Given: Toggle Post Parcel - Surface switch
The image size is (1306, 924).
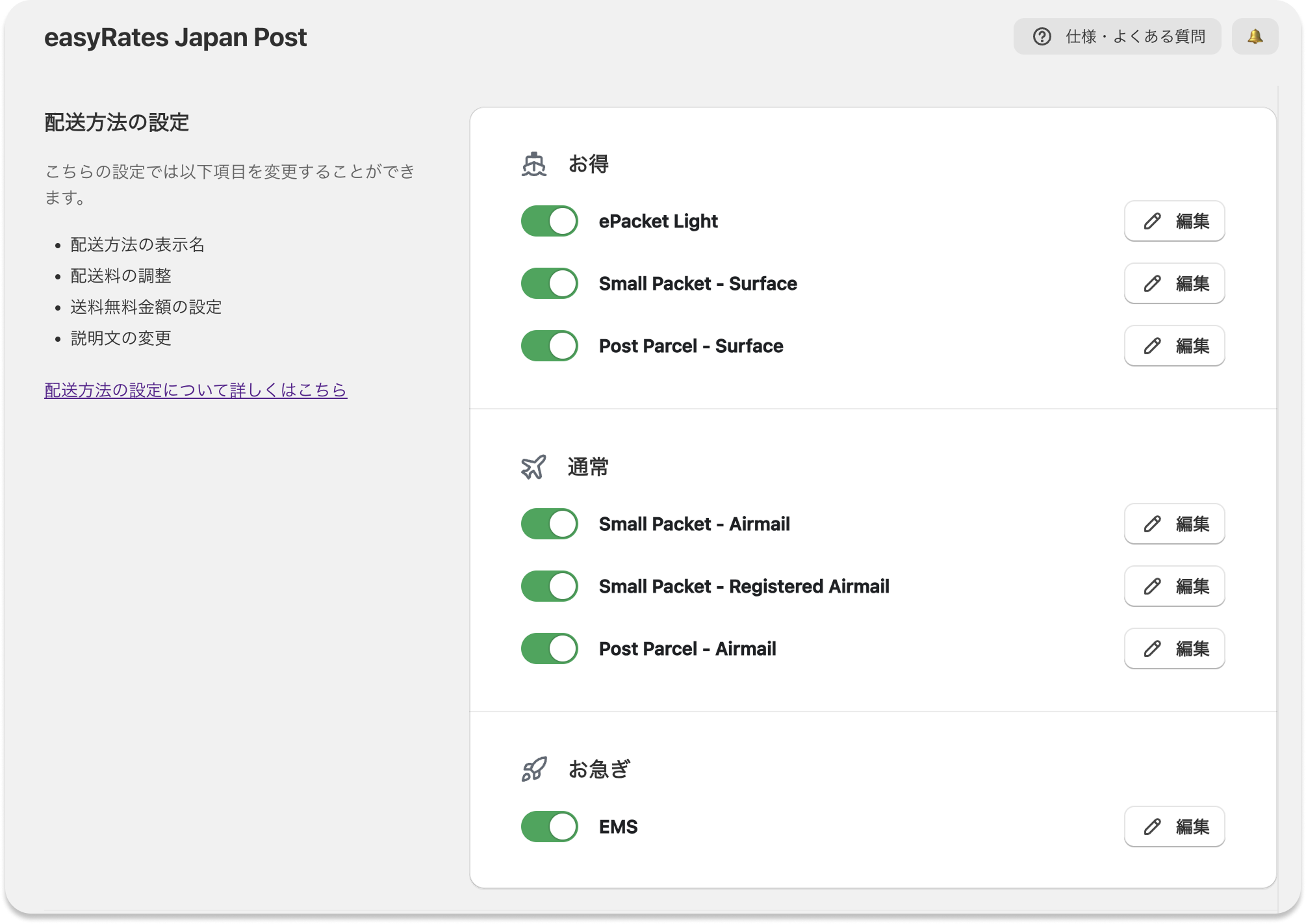Looking at the screenshot, I should click(550, 346).
